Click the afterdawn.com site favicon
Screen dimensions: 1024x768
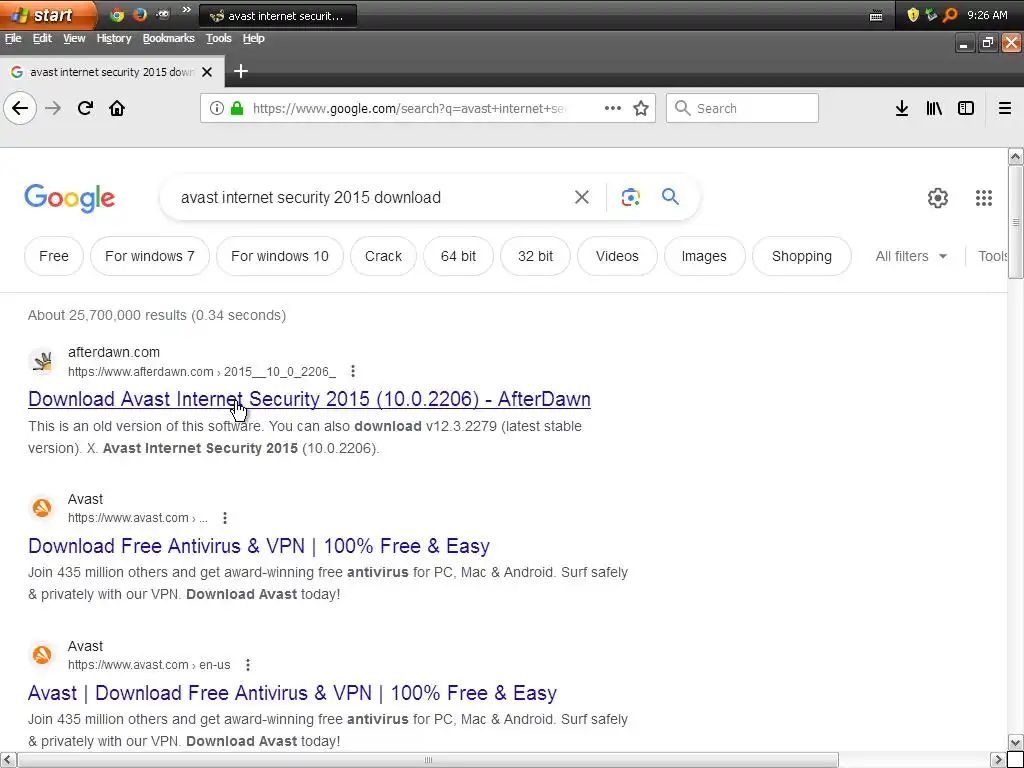[x=42, y=361]
